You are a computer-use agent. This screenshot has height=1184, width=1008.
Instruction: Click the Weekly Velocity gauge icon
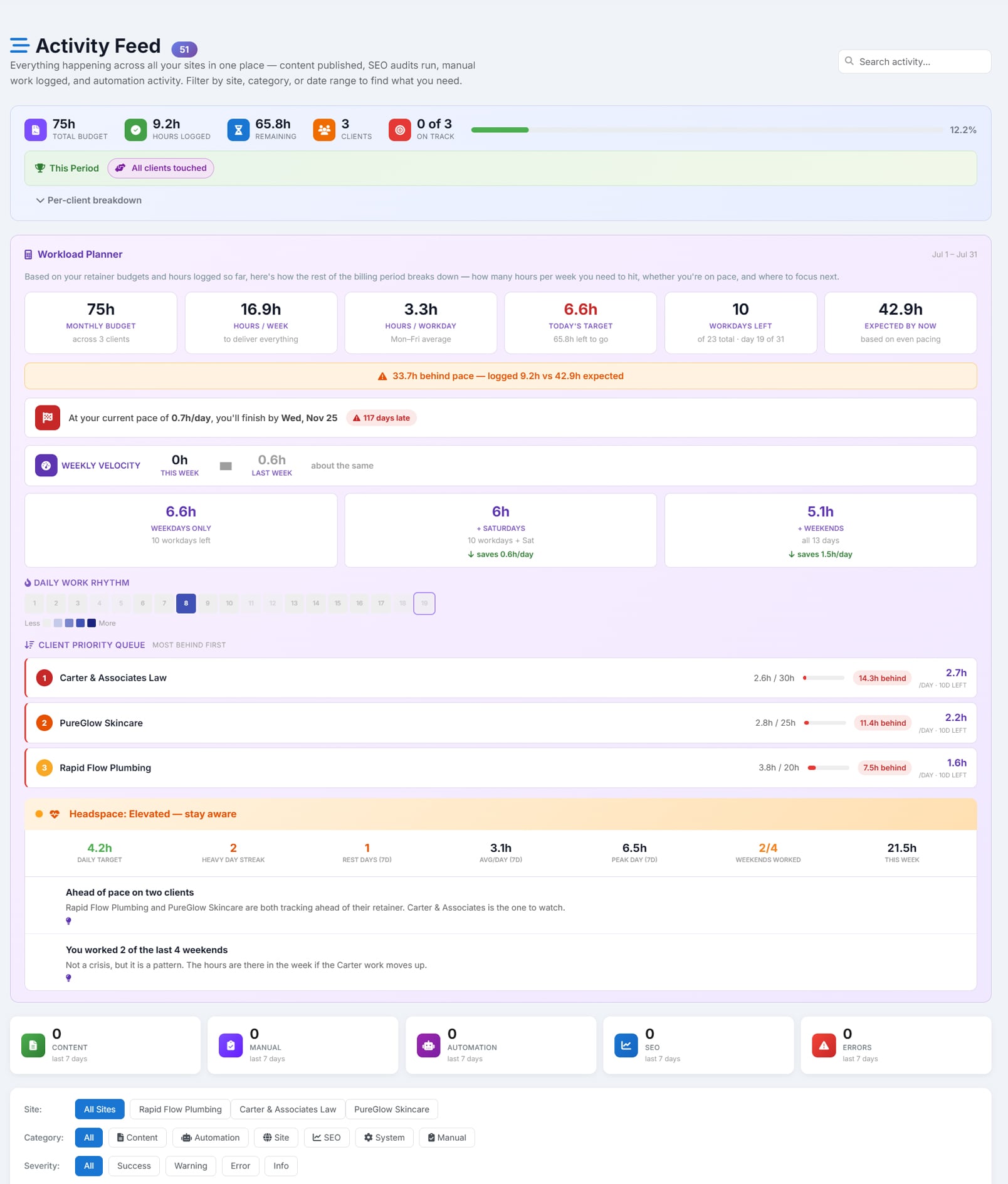pyautogui.click(x=46, y=465)
